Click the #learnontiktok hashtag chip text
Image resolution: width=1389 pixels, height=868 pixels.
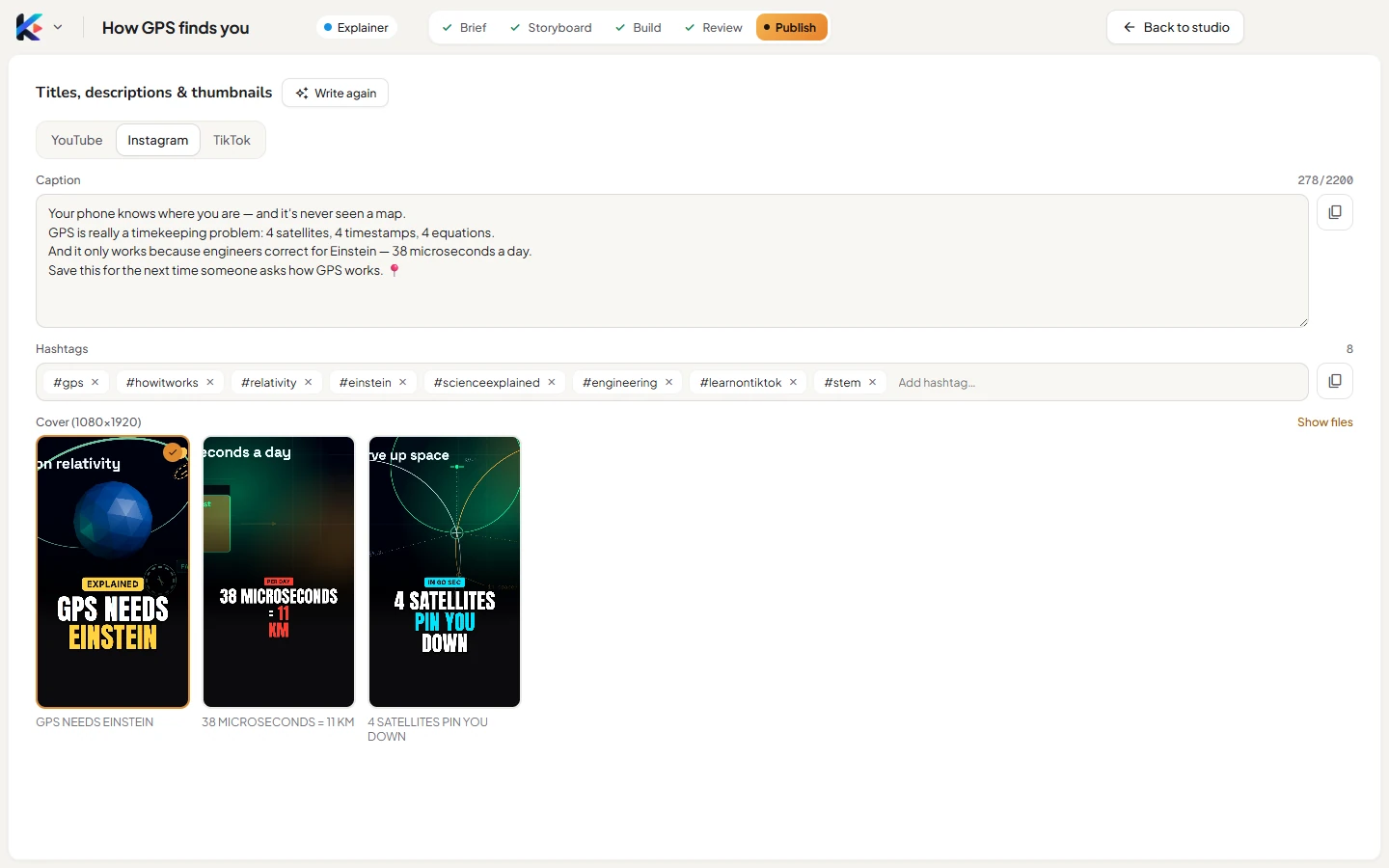point(741,382)
